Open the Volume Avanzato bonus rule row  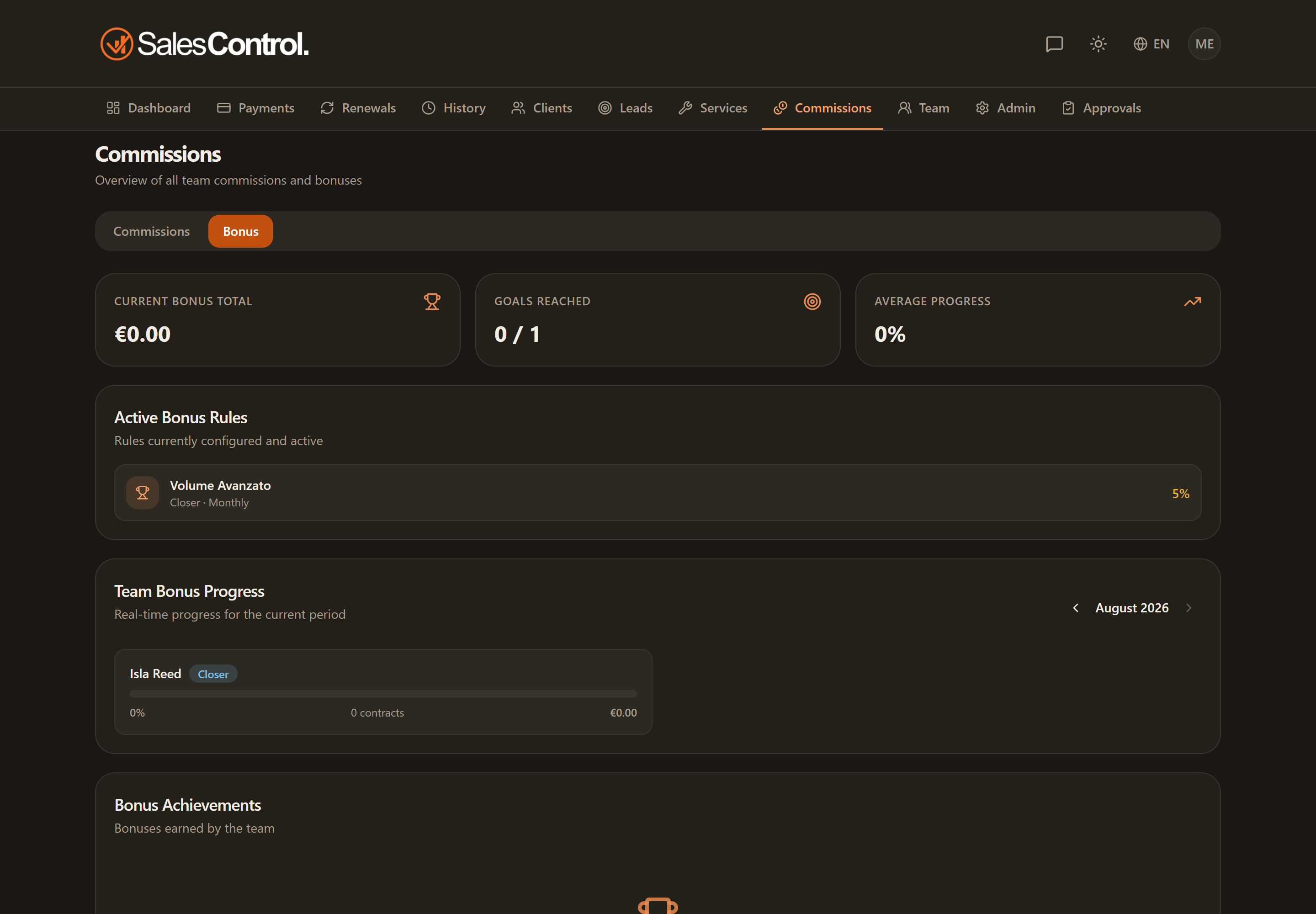tap(658, 493)
